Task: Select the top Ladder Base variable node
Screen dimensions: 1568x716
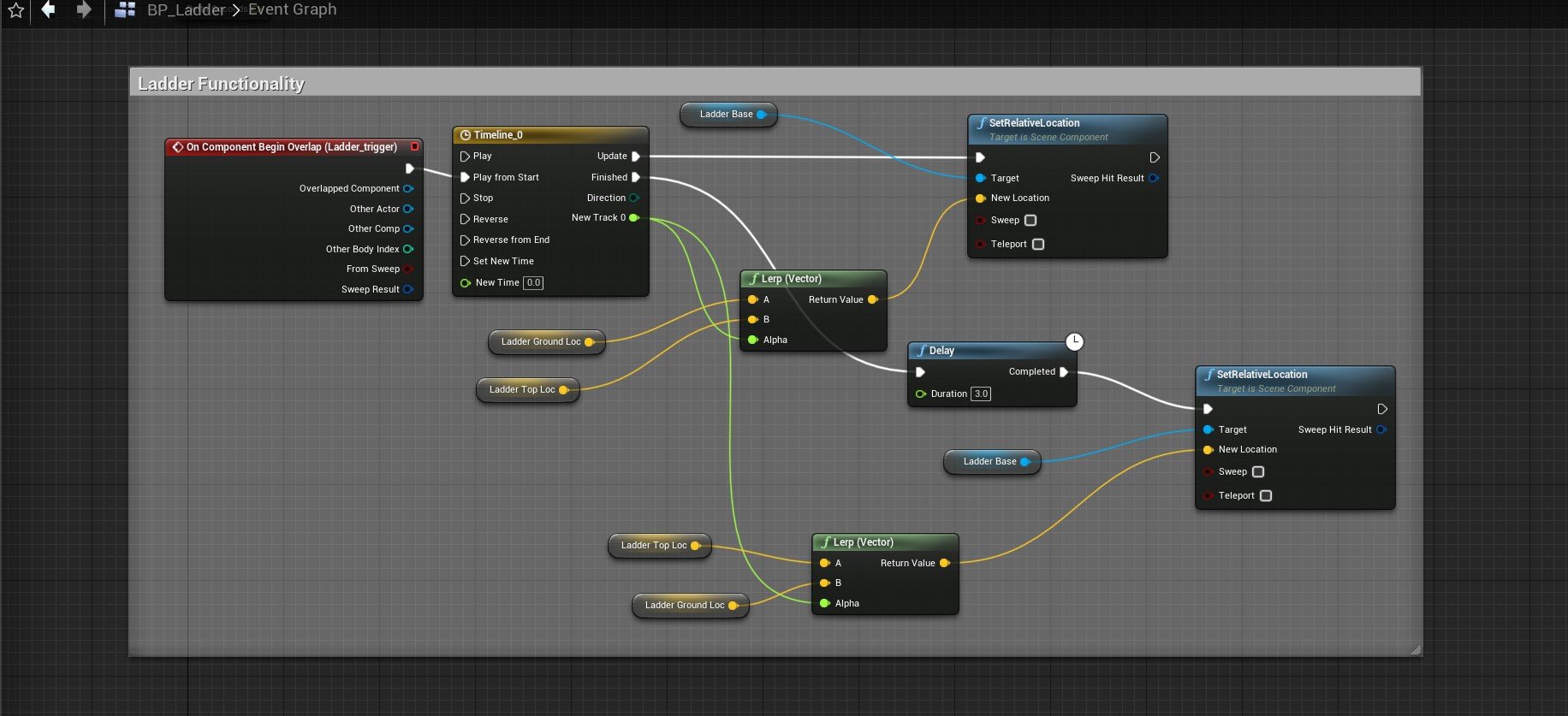Action: click(x=728, y=114)
